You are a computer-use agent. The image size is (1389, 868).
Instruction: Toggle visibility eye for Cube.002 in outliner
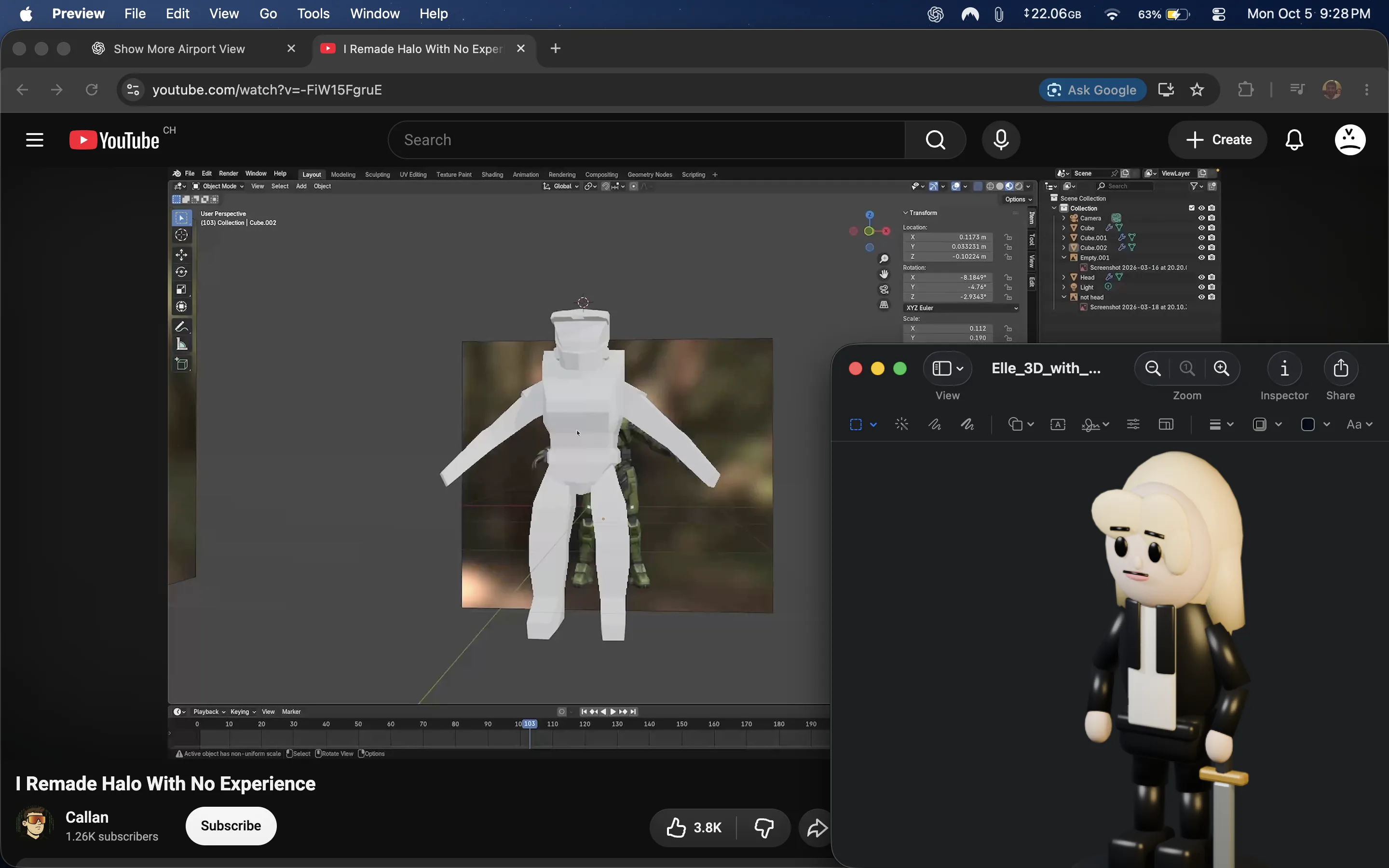1201,247
